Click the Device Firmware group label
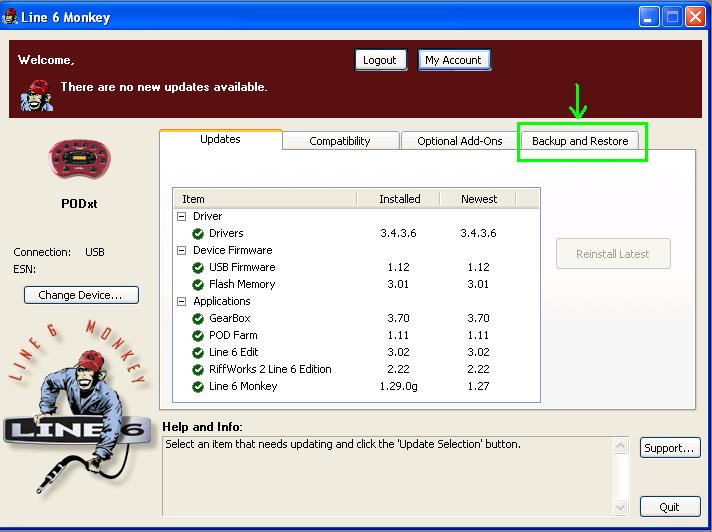This screenshot has height=532, width=712. [232, 250]
